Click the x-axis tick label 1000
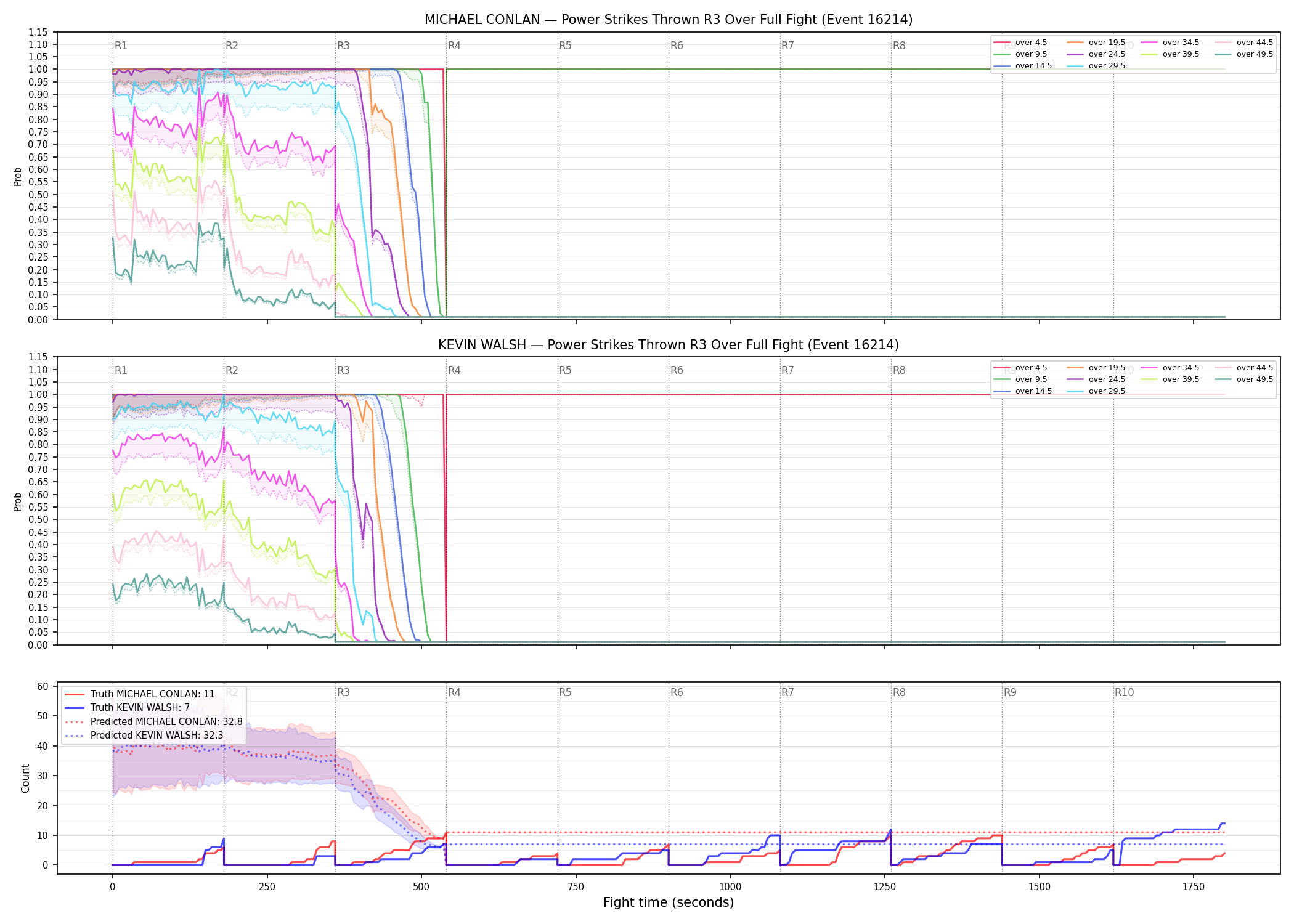 (x=730, y=886)
